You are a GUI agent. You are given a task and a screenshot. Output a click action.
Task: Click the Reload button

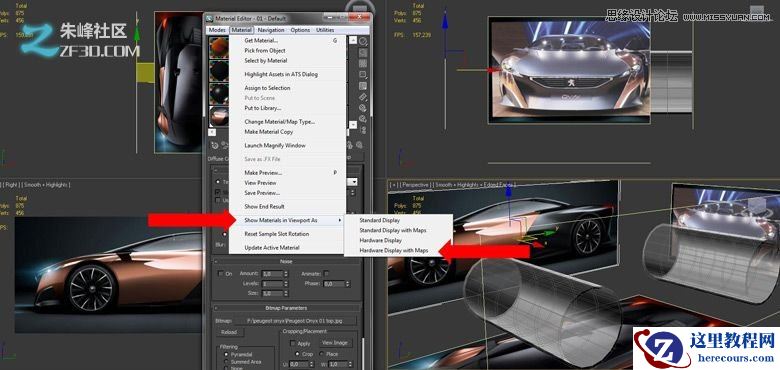[230, 332]
